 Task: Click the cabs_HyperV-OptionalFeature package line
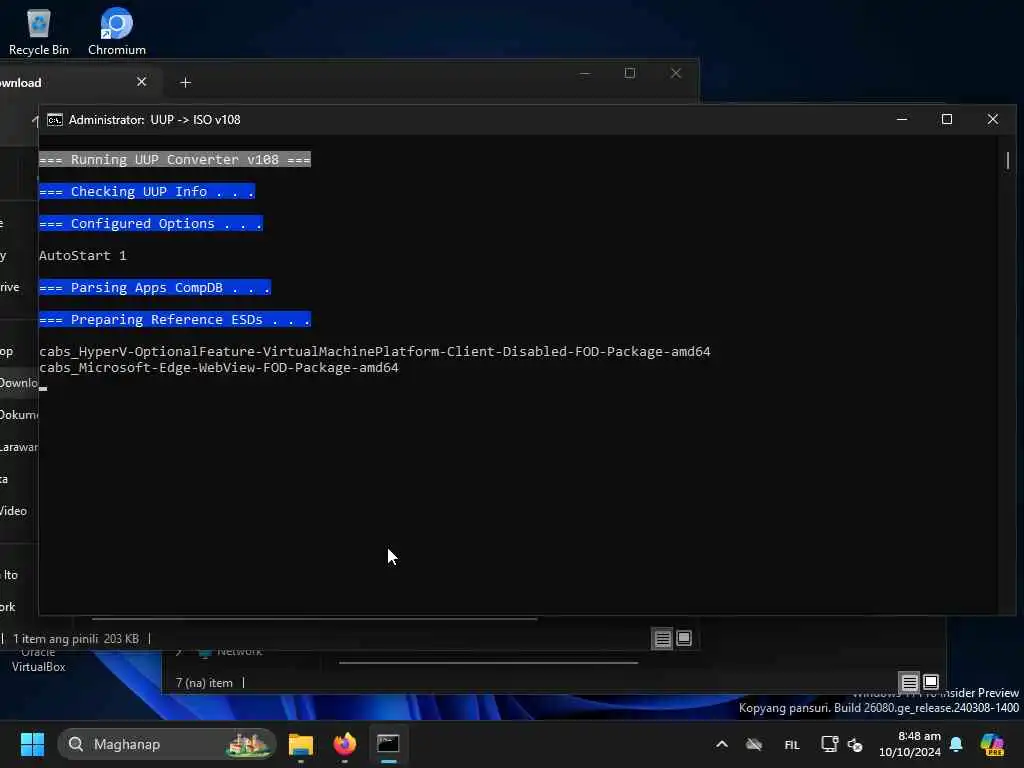tap(374, 351)
